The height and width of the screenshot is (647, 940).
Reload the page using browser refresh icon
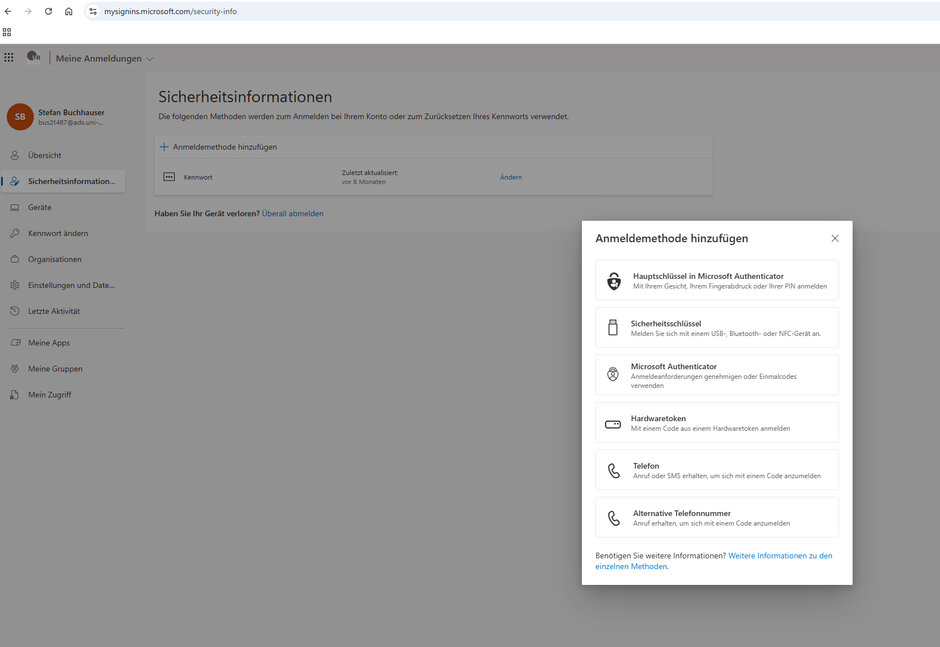coord(48,11)
